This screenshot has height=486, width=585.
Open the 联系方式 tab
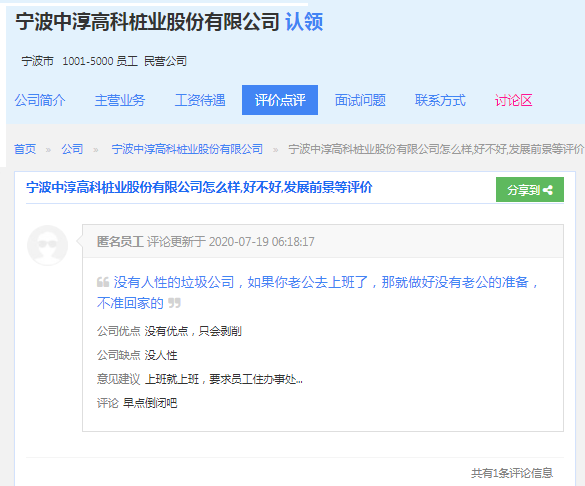tap(440, 100)
